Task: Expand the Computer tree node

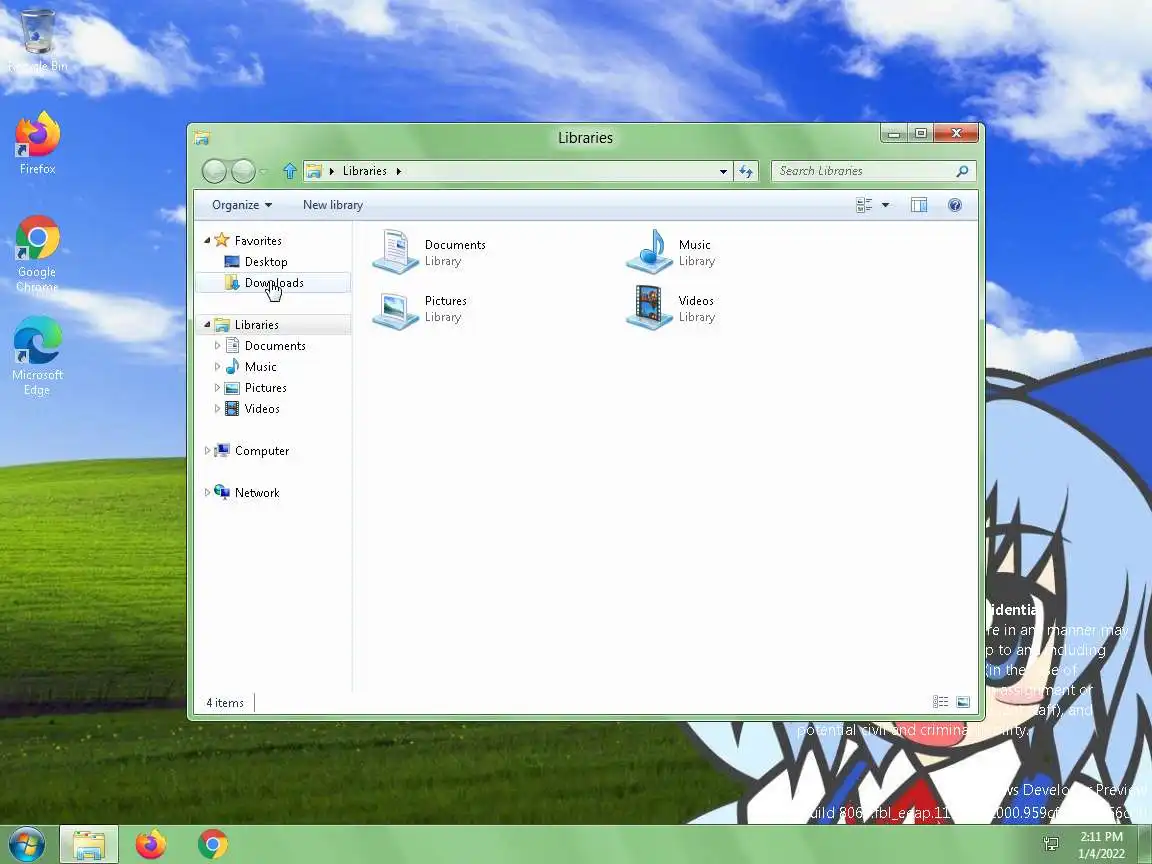Action: click(207, 450)
